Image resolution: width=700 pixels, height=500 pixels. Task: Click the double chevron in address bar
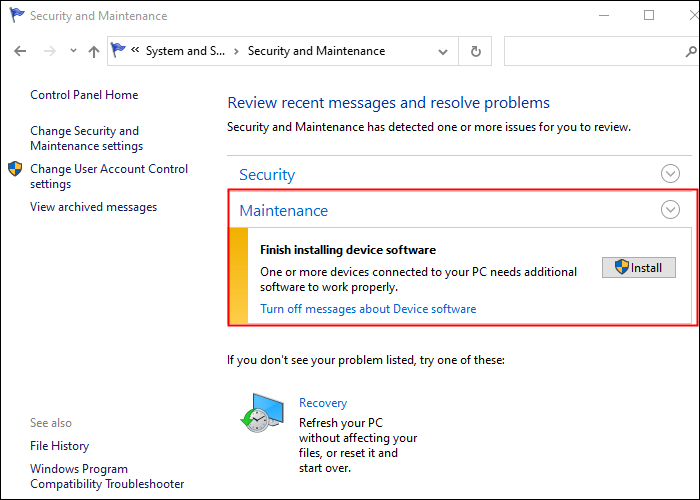(x=135, y=50)
